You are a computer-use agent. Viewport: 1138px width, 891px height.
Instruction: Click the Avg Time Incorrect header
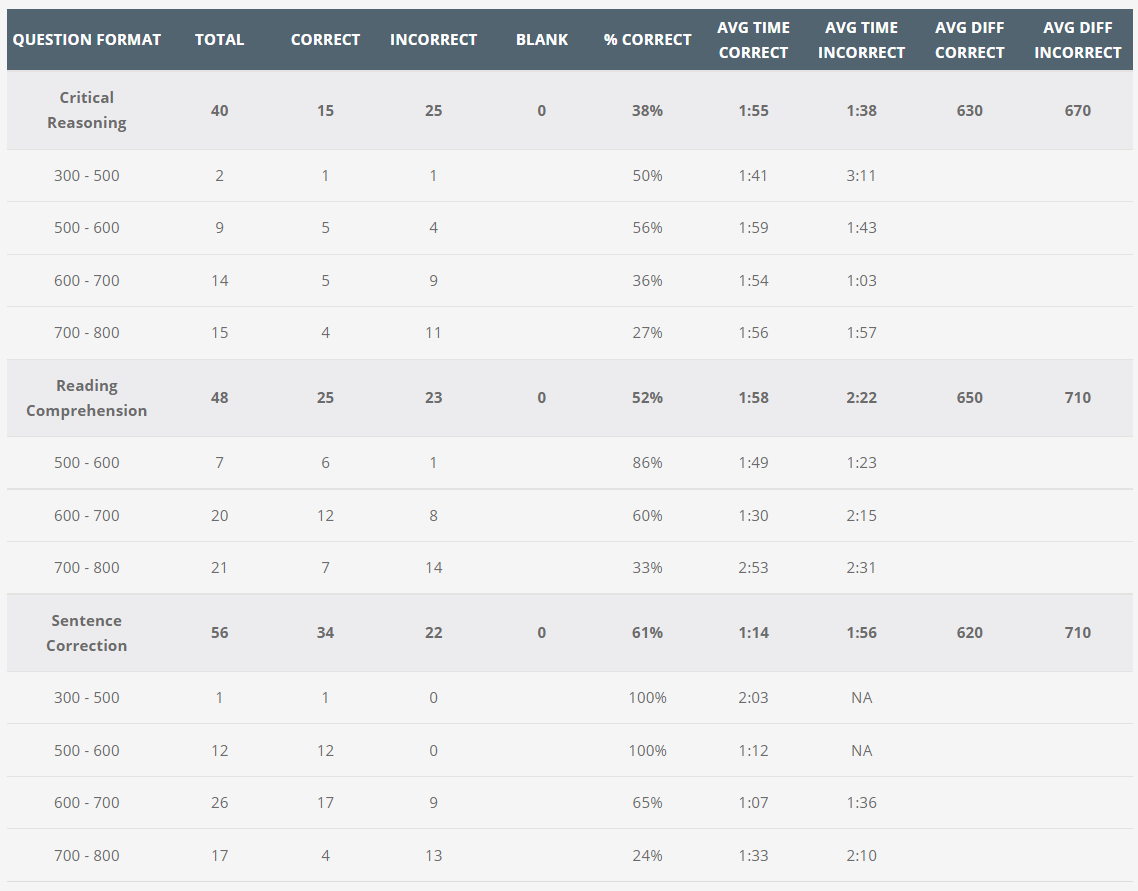pyautogui.click(x=861, y=40)
